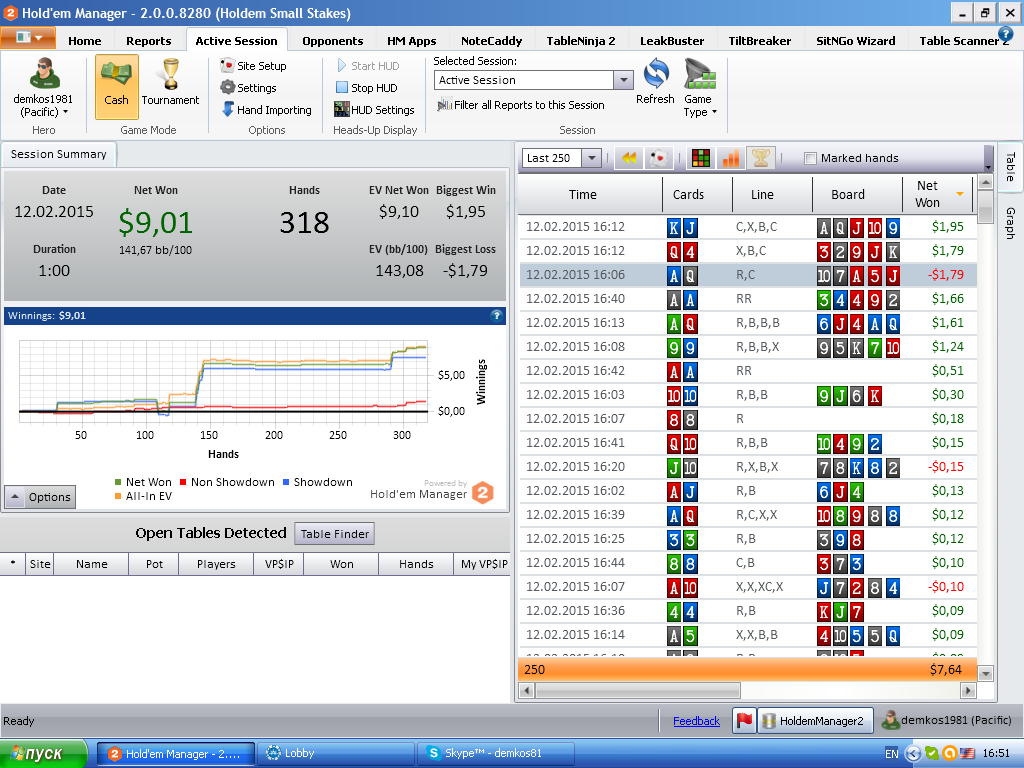Image resolution: width=1024 pixels, height=768 pixels.
Task: Sort open tables by VP$IP column
Action: click(x=279, y=564)
